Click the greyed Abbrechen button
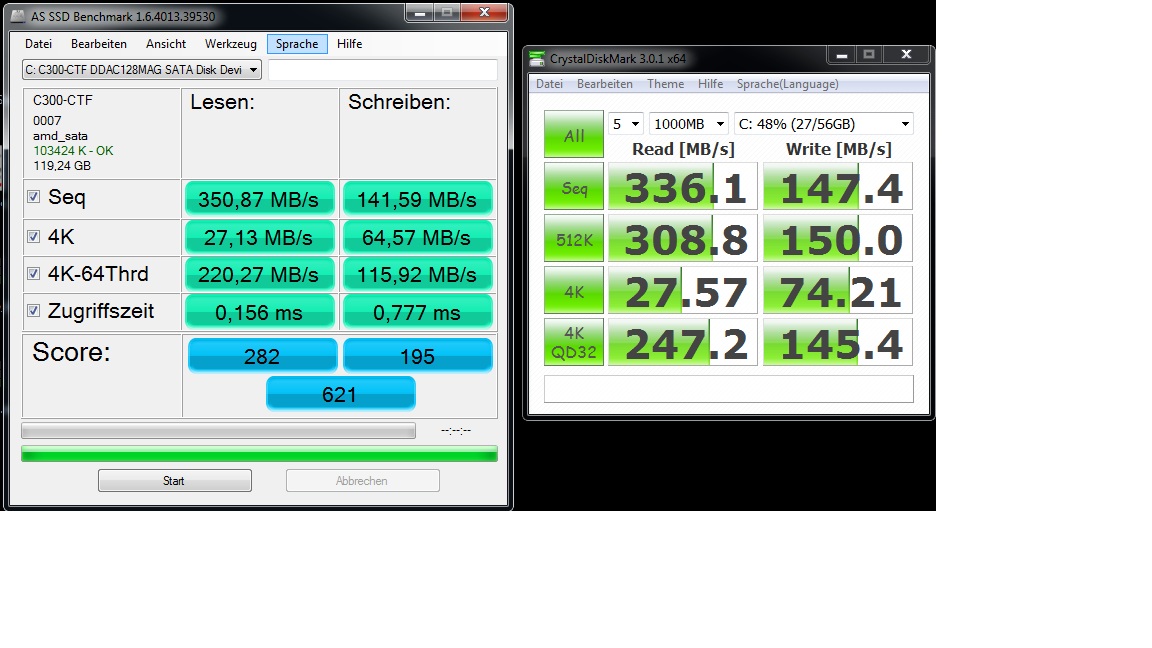Image resolution: width=1152 pixels, height=648 pixels. (x=363, y=480)
